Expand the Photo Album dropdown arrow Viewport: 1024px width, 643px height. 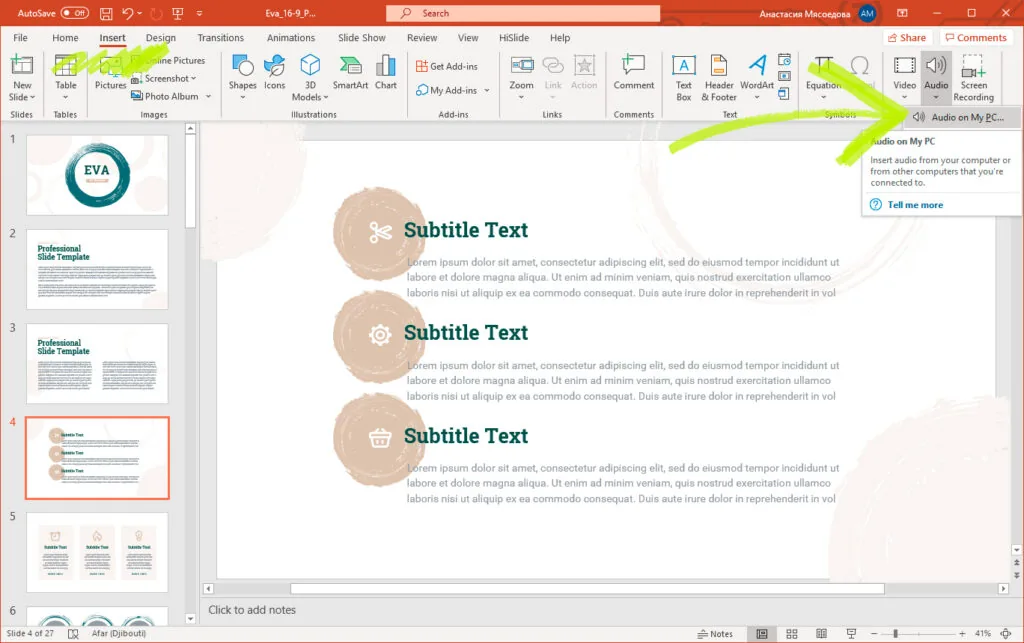coord(208,96)
